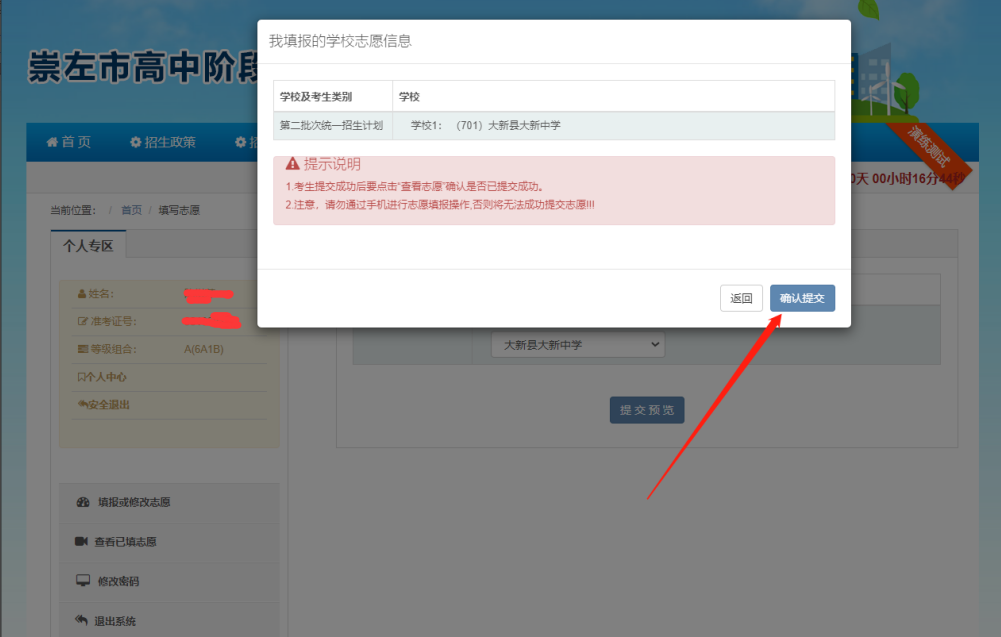This screenshot has height=637, width=1001.
Task: Select the 个人专区 tab
Action: 88,246
